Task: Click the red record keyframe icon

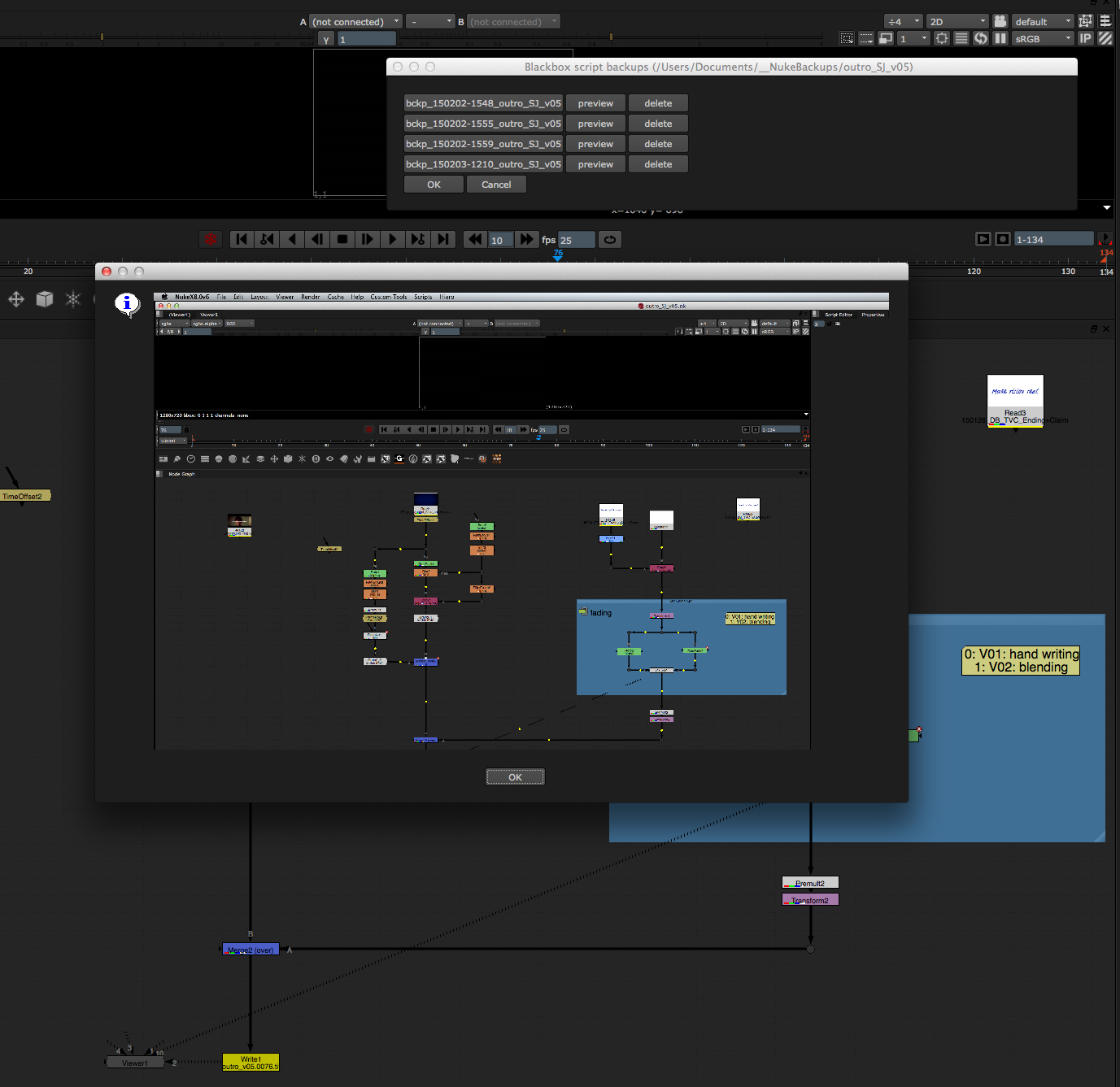Action: point(211,239)
